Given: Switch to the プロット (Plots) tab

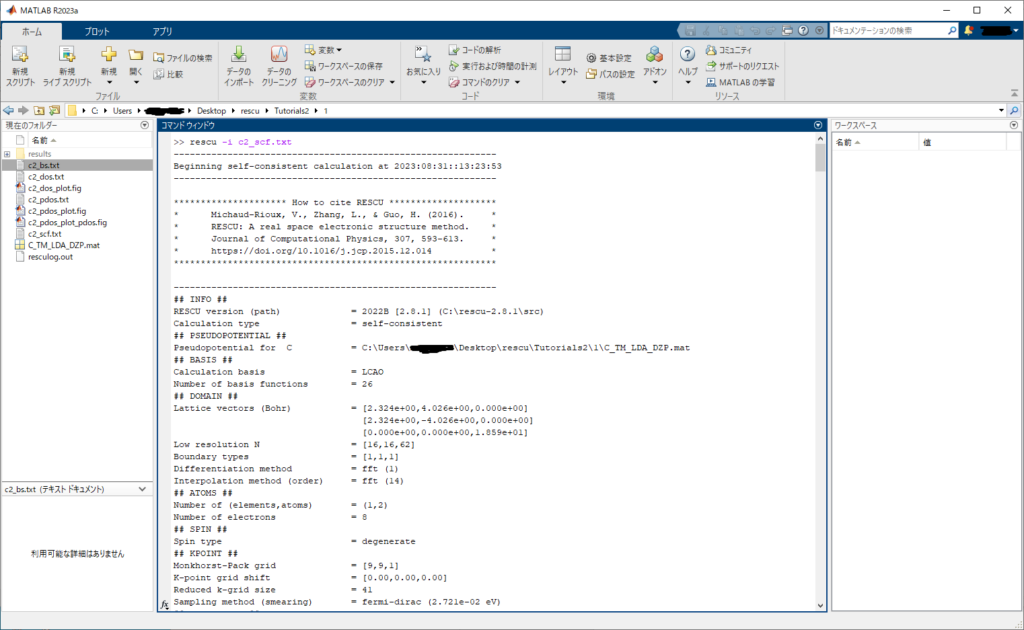Looking at the screenshot, I should point(98,32).
